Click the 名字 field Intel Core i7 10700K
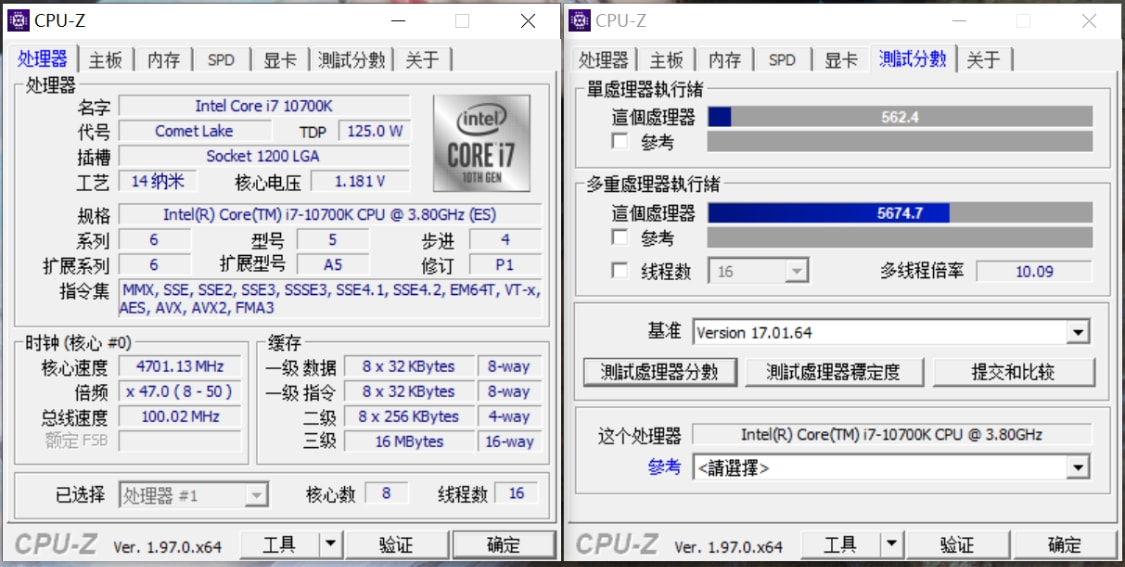 pyautogui.click(x=264, y=106)
